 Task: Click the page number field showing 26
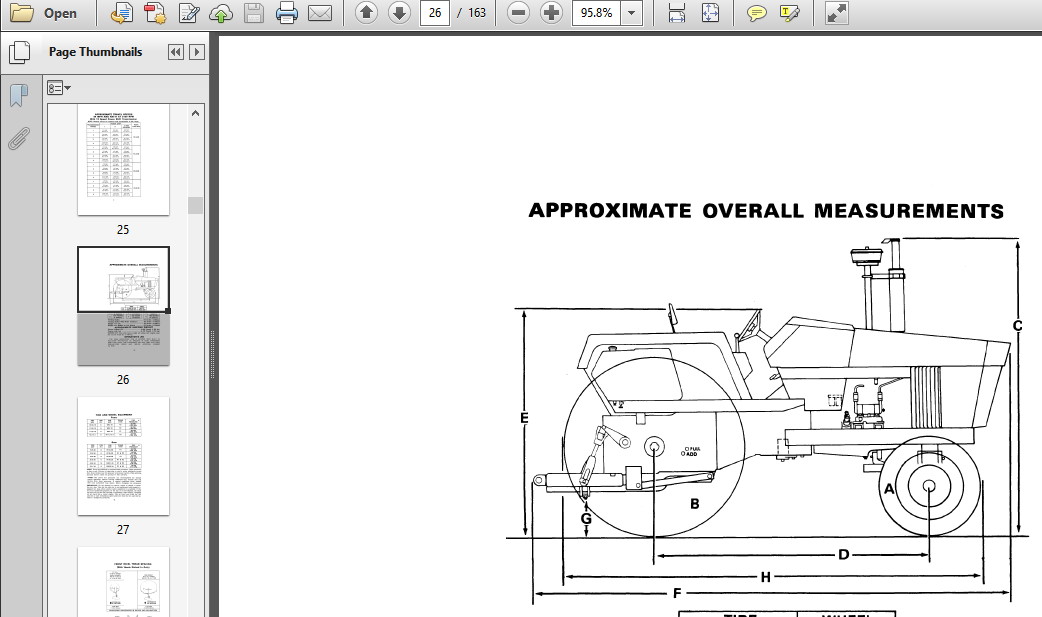point(435,13)
